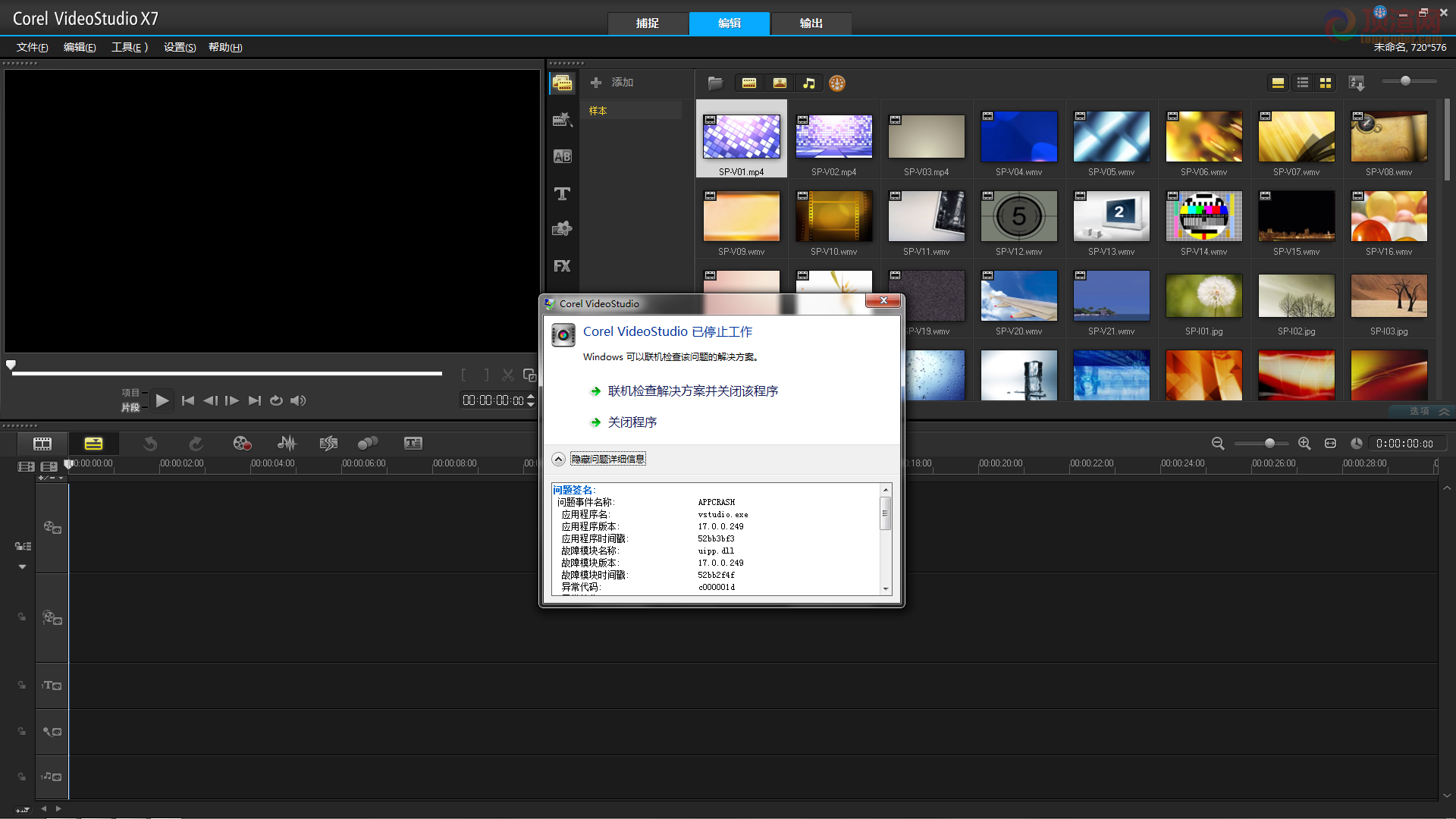Open the Auto Music icon in timeline toolbar
1456x819 pixels.
(328, 443)
